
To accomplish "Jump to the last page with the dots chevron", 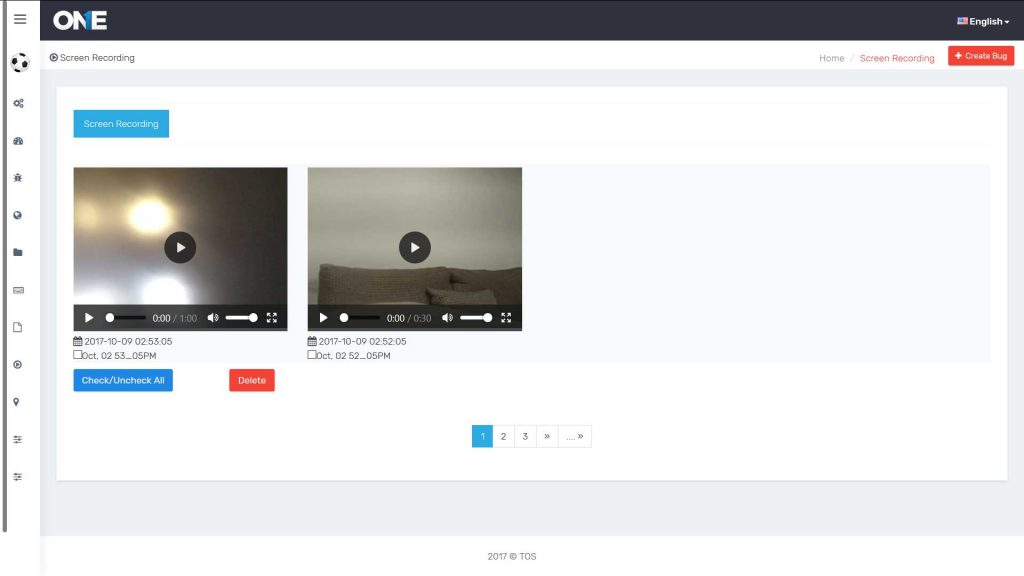I will (574, 436).
